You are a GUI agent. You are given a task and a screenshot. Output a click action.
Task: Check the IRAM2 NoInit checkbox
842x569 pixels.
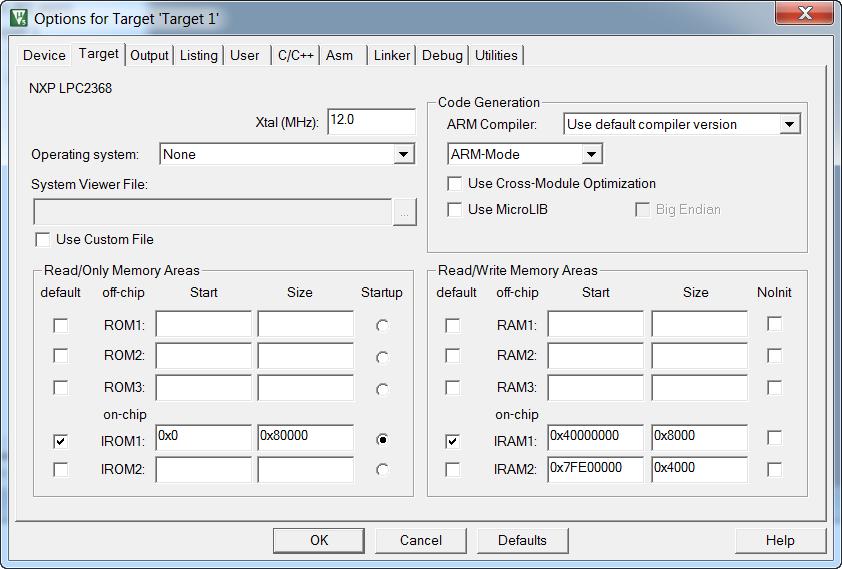tap(774, 470)
